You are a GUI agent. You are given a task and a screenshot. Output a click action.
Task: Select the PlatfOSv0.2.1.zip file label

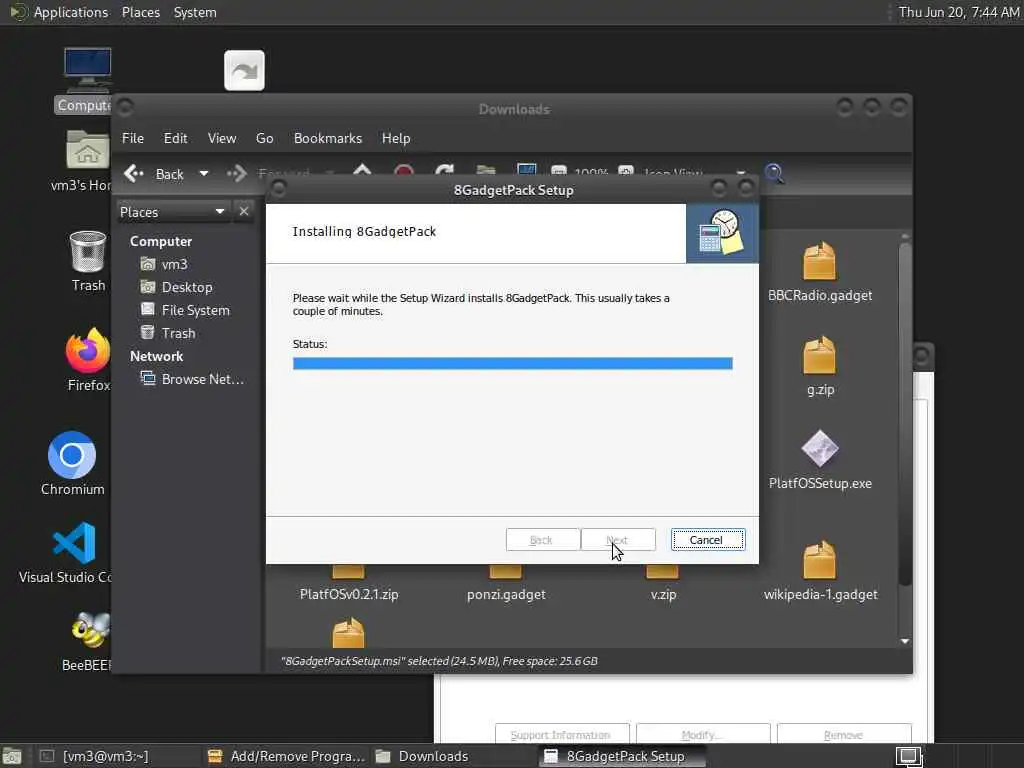[x=349, y=594]
